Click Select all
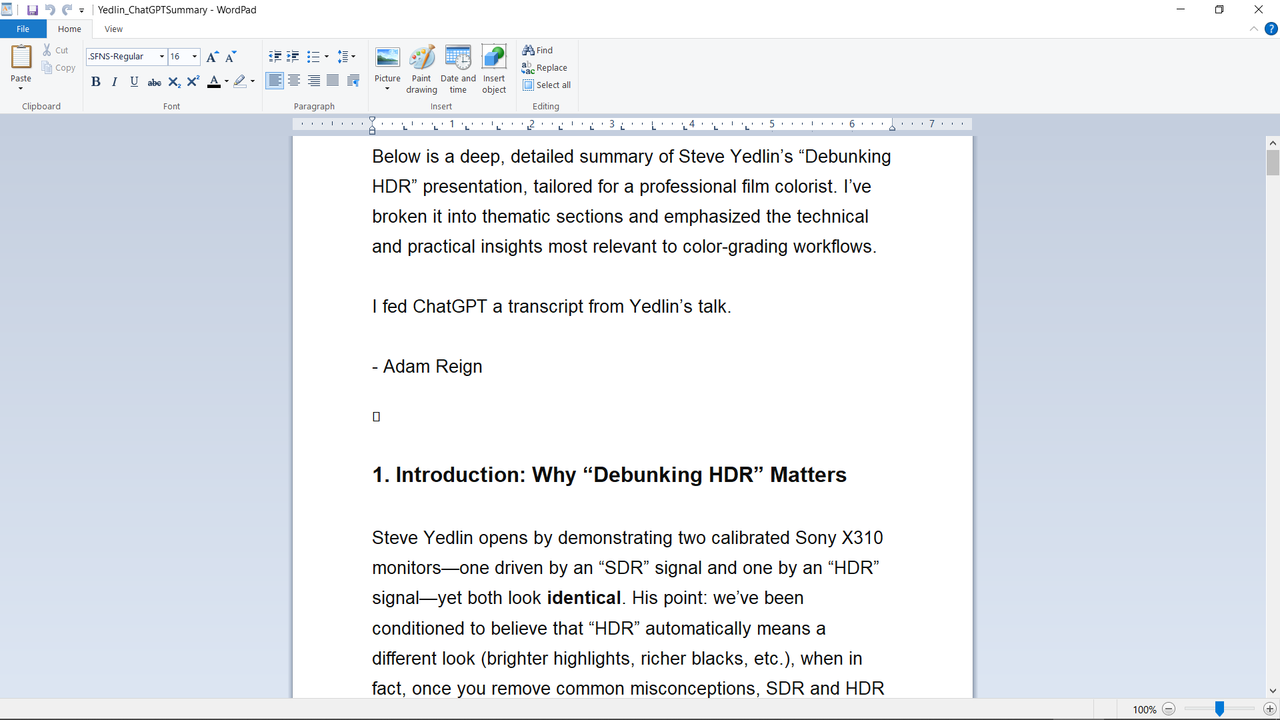The width and height of the screenshot is (1280, 720). click(x=547, y=85)
